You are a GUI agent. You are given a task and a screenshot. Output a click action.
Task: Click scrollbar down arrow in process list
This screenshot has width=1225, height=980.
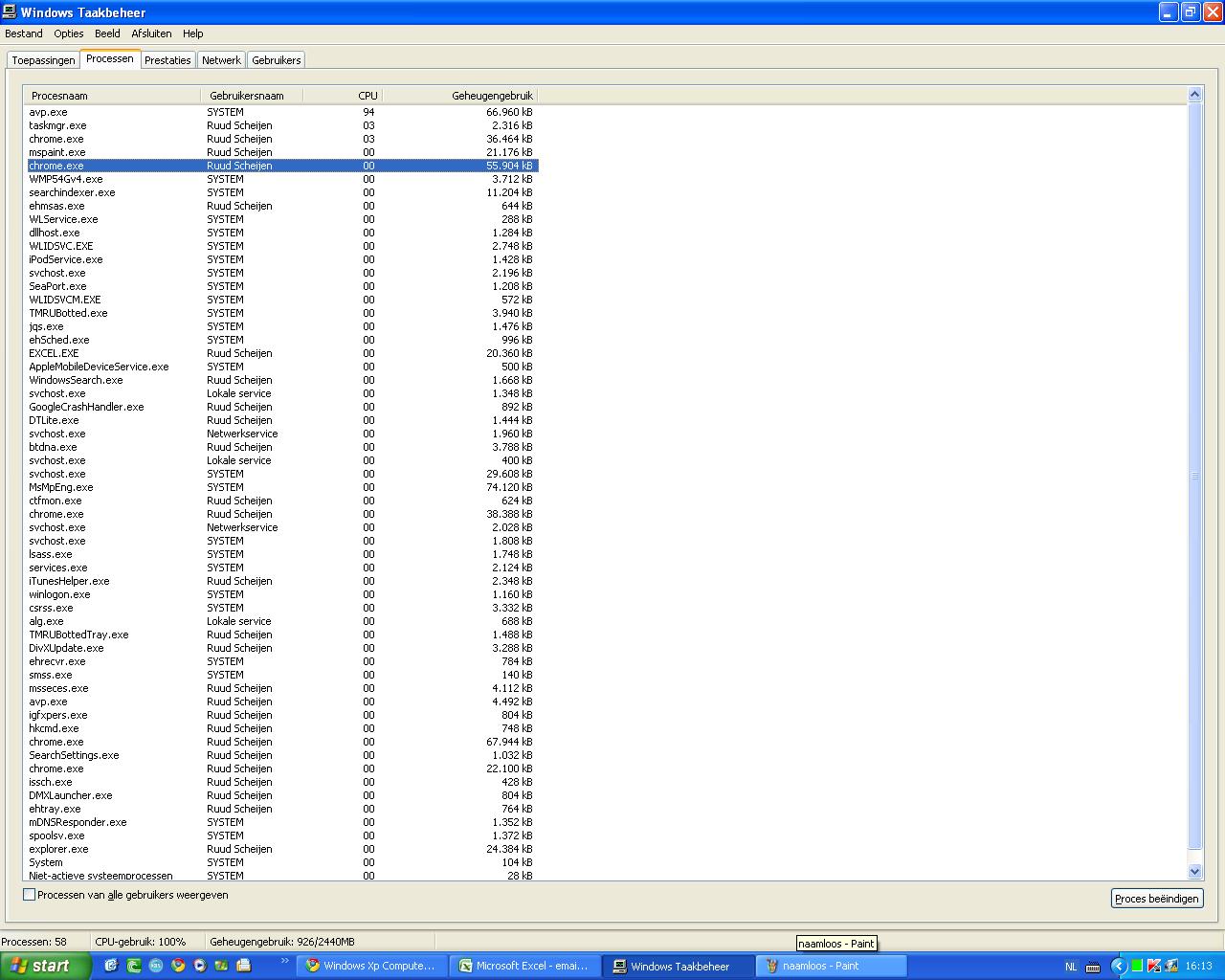pyautogui.click(x=1194, y=872)
